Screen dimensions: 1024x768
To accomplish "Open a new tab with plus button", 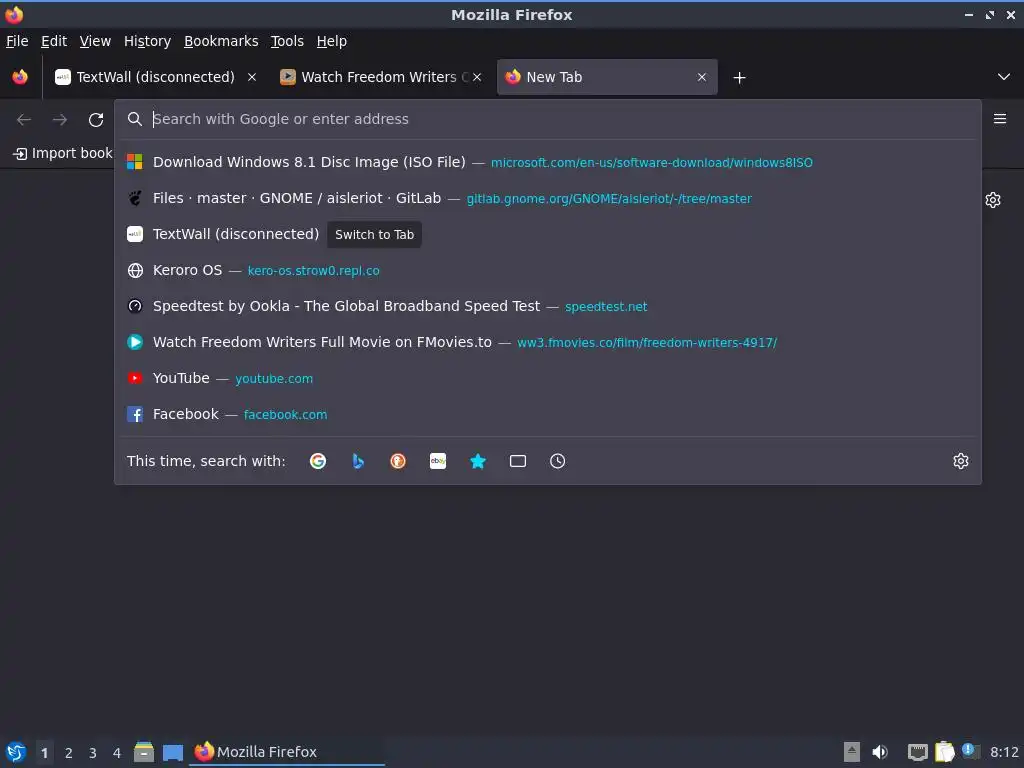I will [739, 78].
